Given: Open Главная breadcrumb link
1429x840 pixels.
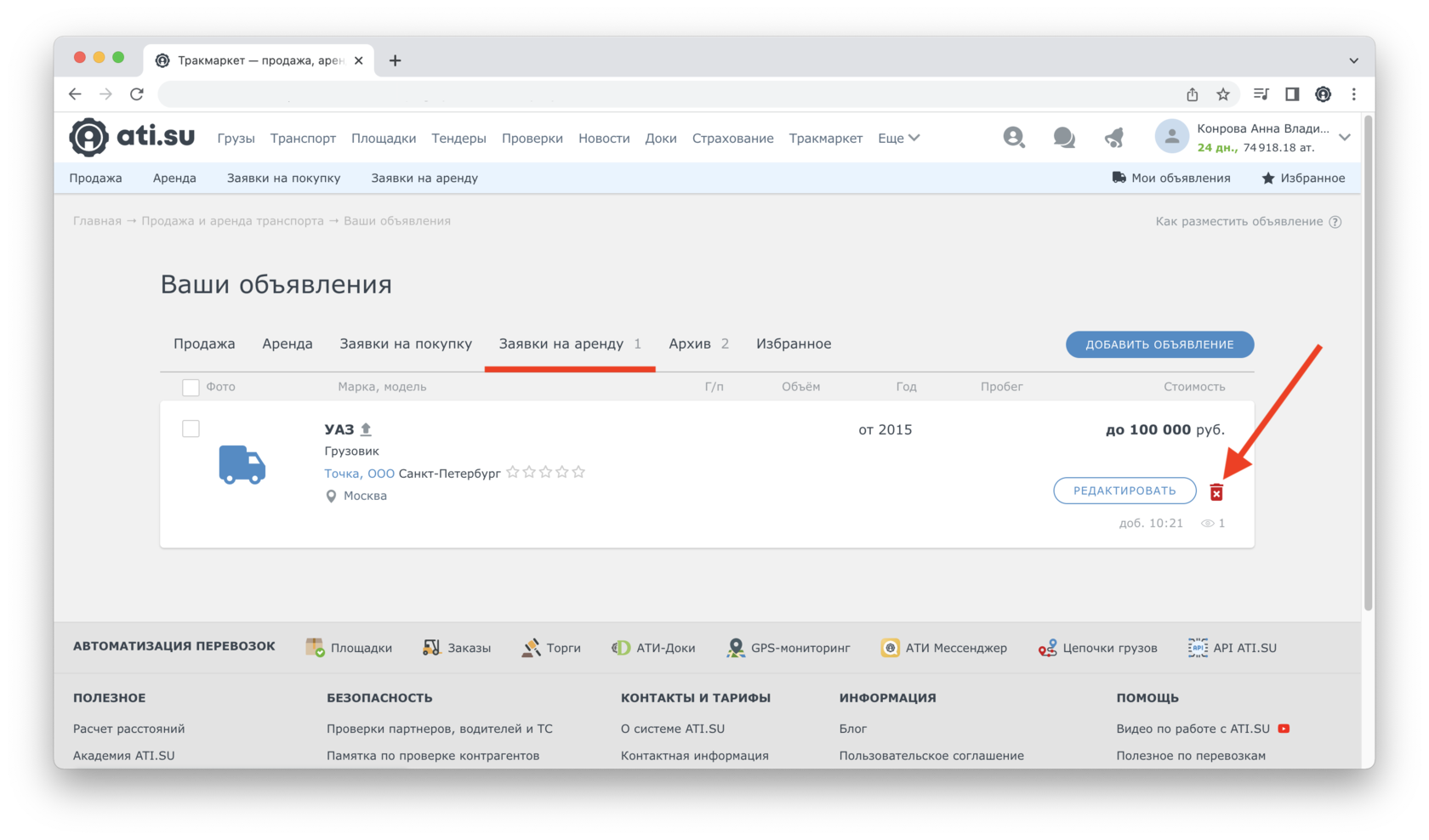Looking at the screenshot, I should click(97, 220).
